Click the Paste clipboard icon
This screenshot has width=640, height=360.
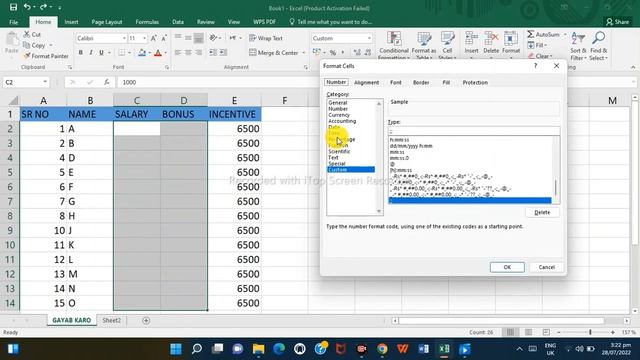[x=11, y=40]
